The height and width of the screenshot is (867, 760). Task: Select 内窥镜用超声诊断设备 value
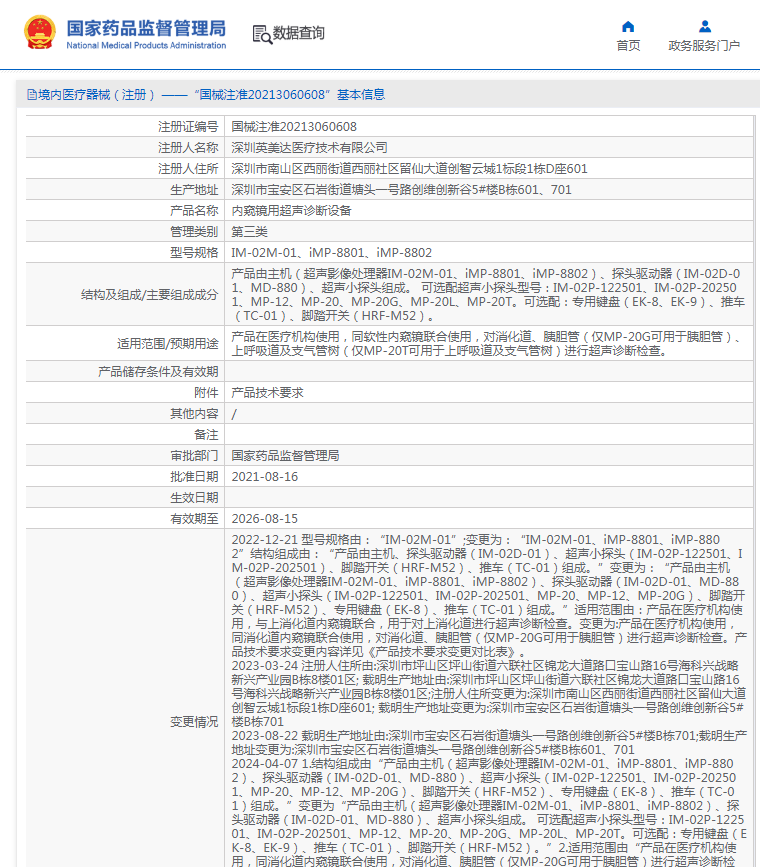[291, 211]
